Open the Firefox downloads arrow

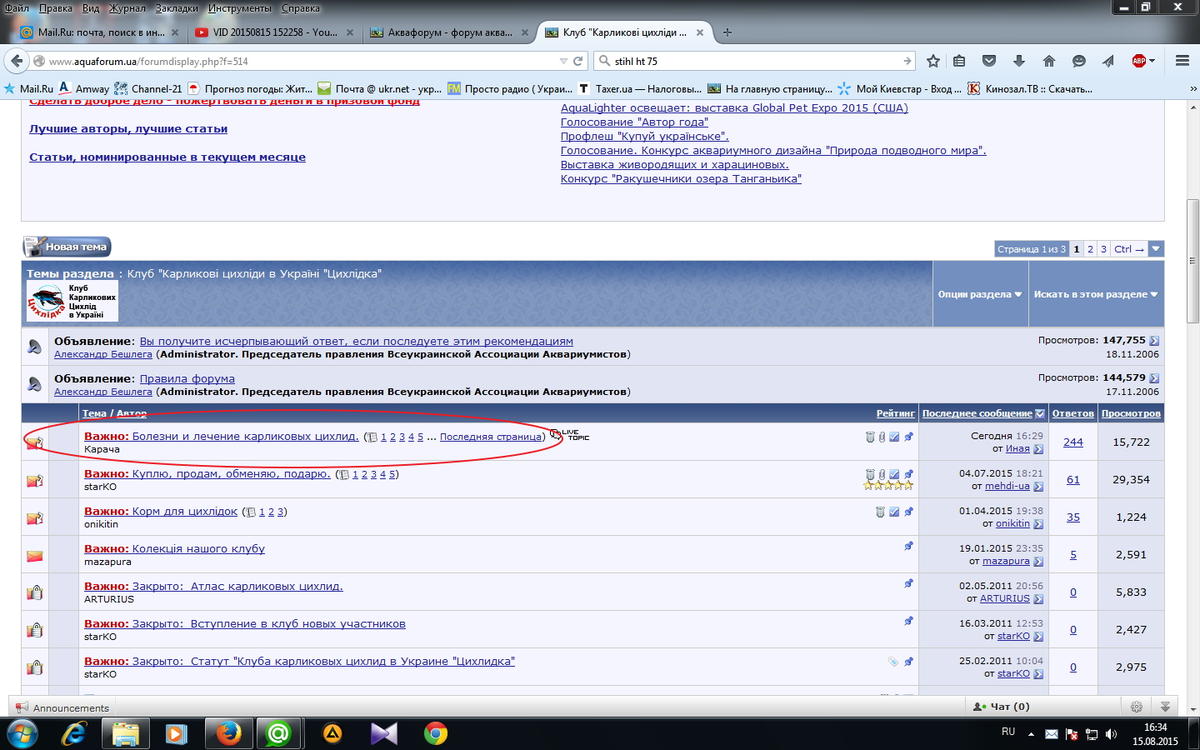[1019, 61]
